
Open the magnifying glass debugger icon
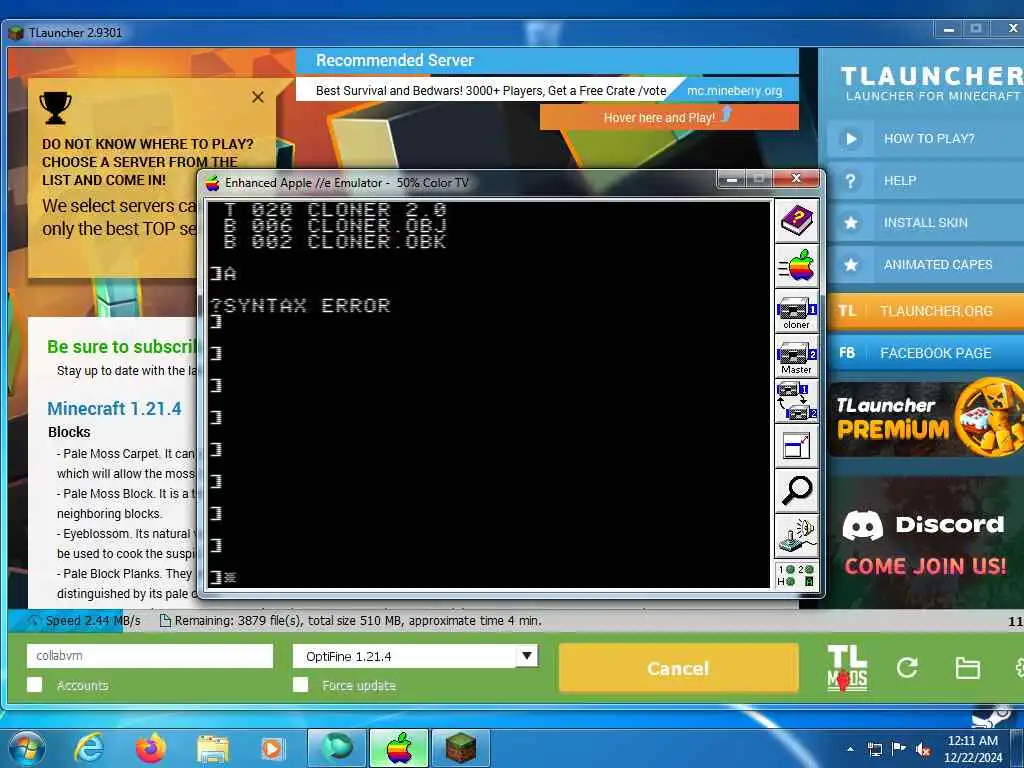[797, 491]
